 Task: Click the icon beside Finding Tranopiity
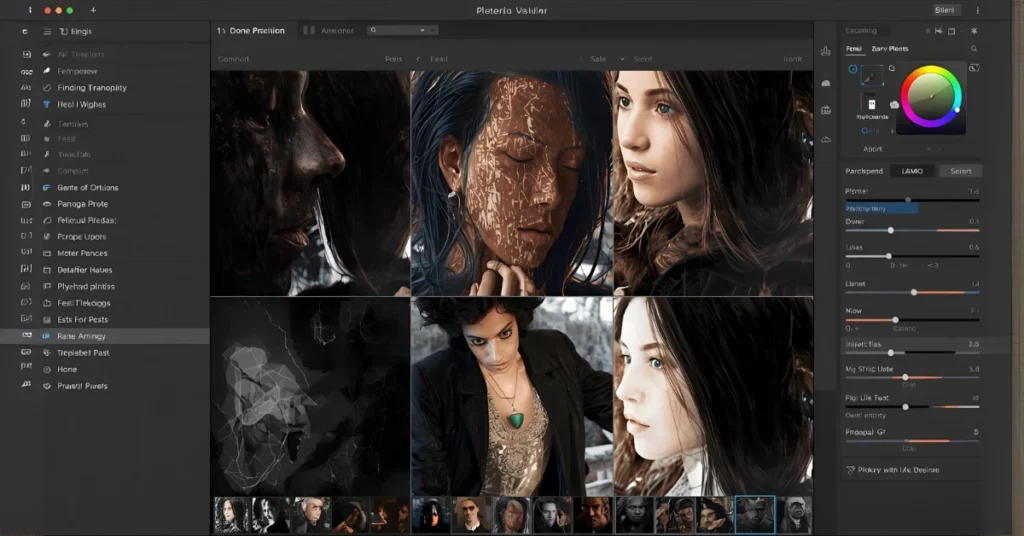47,87
